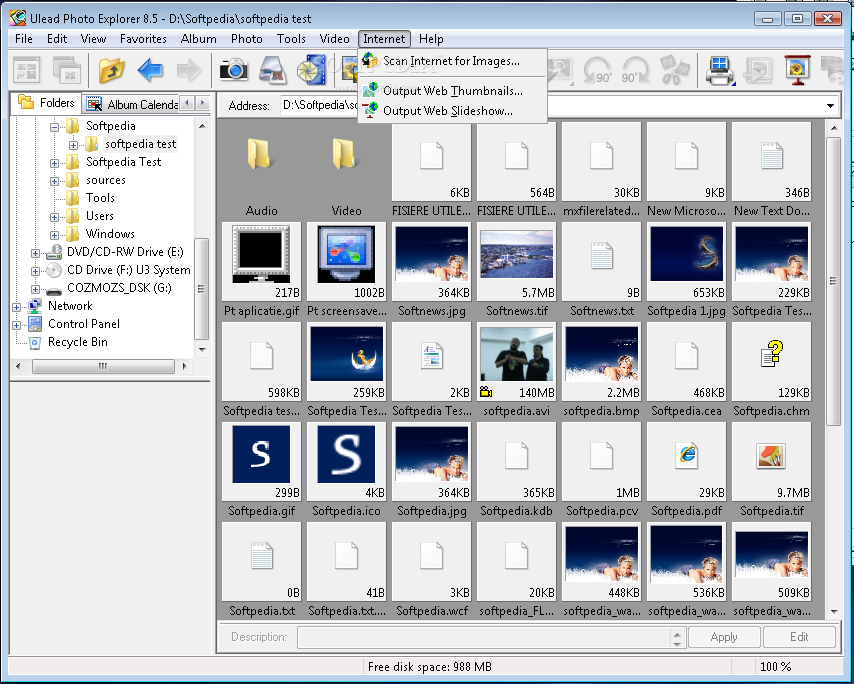Select the Softpedia.chm help file icon
Screen dimensions: 854x684
[771, 354]
